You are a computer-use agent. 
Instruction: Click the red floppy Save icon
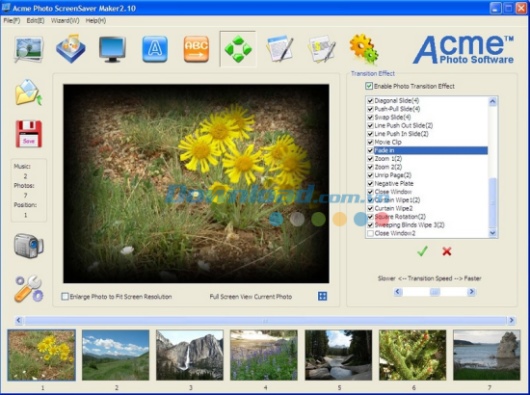tap(29, 134)
